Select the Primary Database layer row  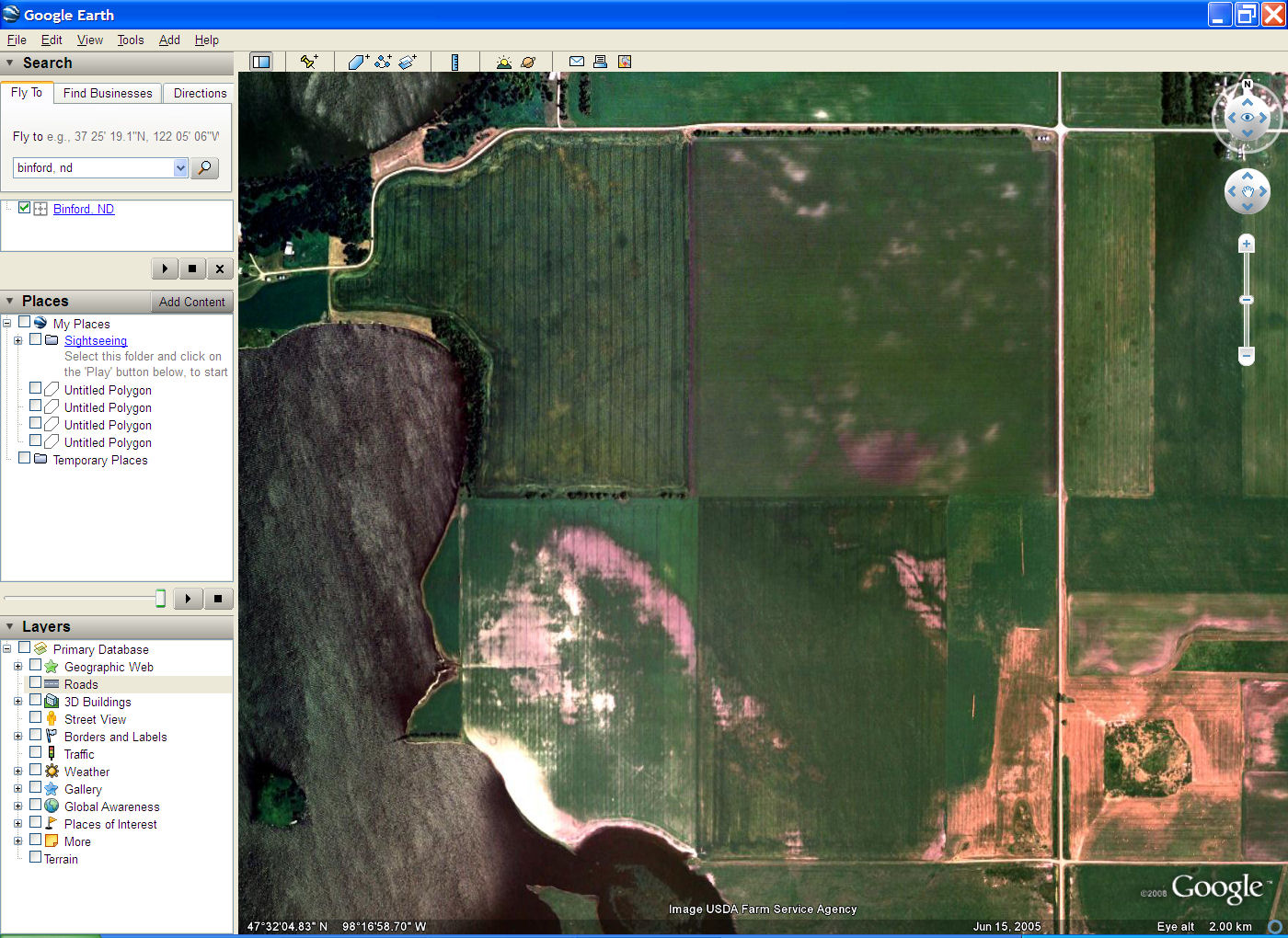click(100, 649)
